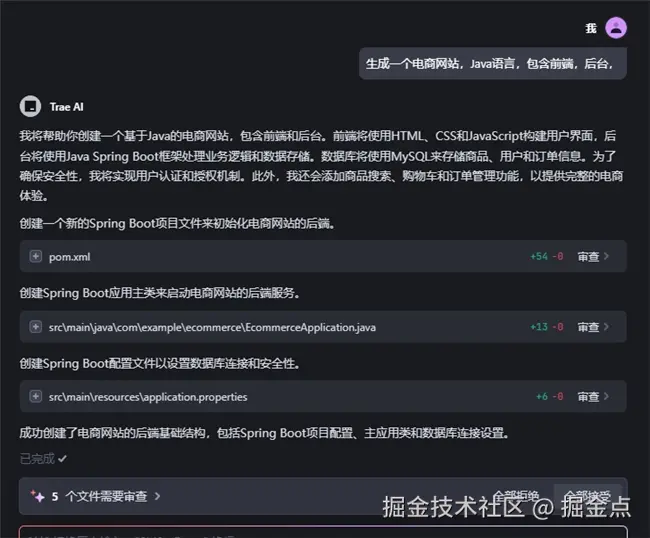
Task: Click the user avatar icon
Action: click(x=616, y=28)
